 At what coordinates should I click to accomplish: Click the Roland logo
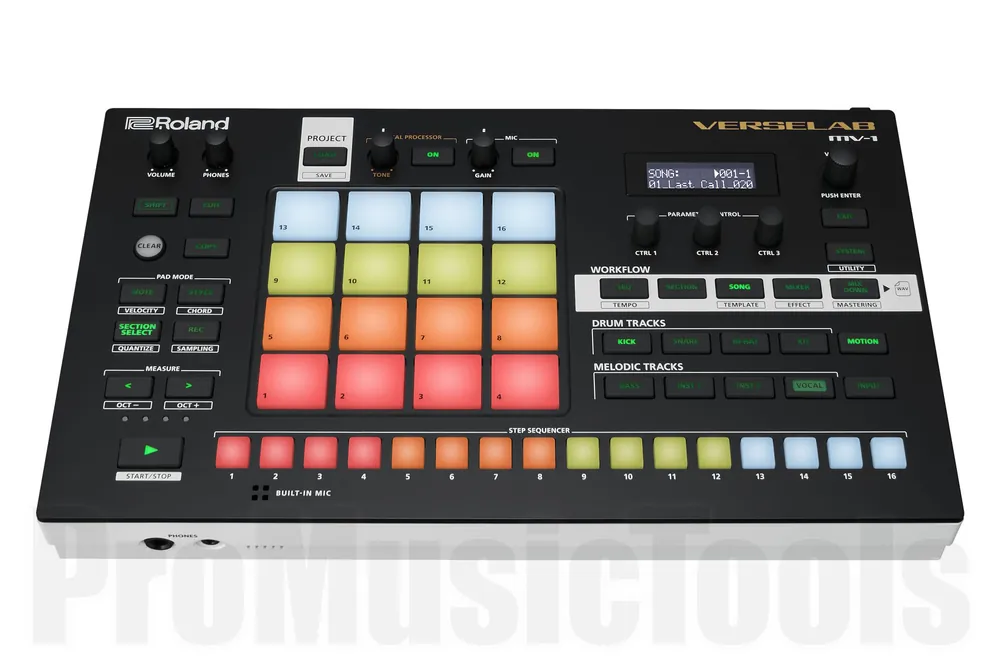point(177,123)
